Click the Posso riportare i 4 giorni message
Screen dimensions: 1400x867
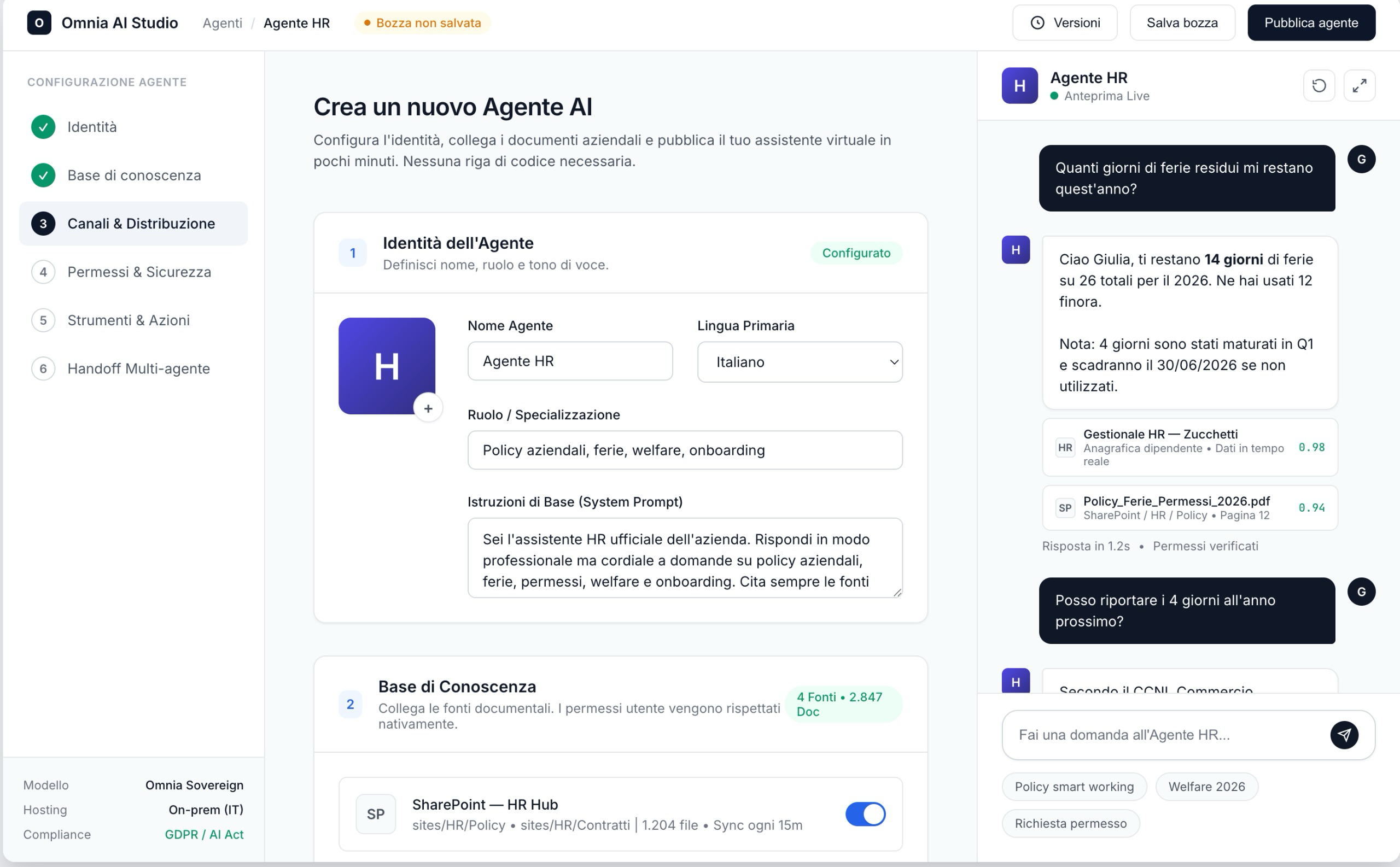pyautogui.click(x=1187, y=611)
